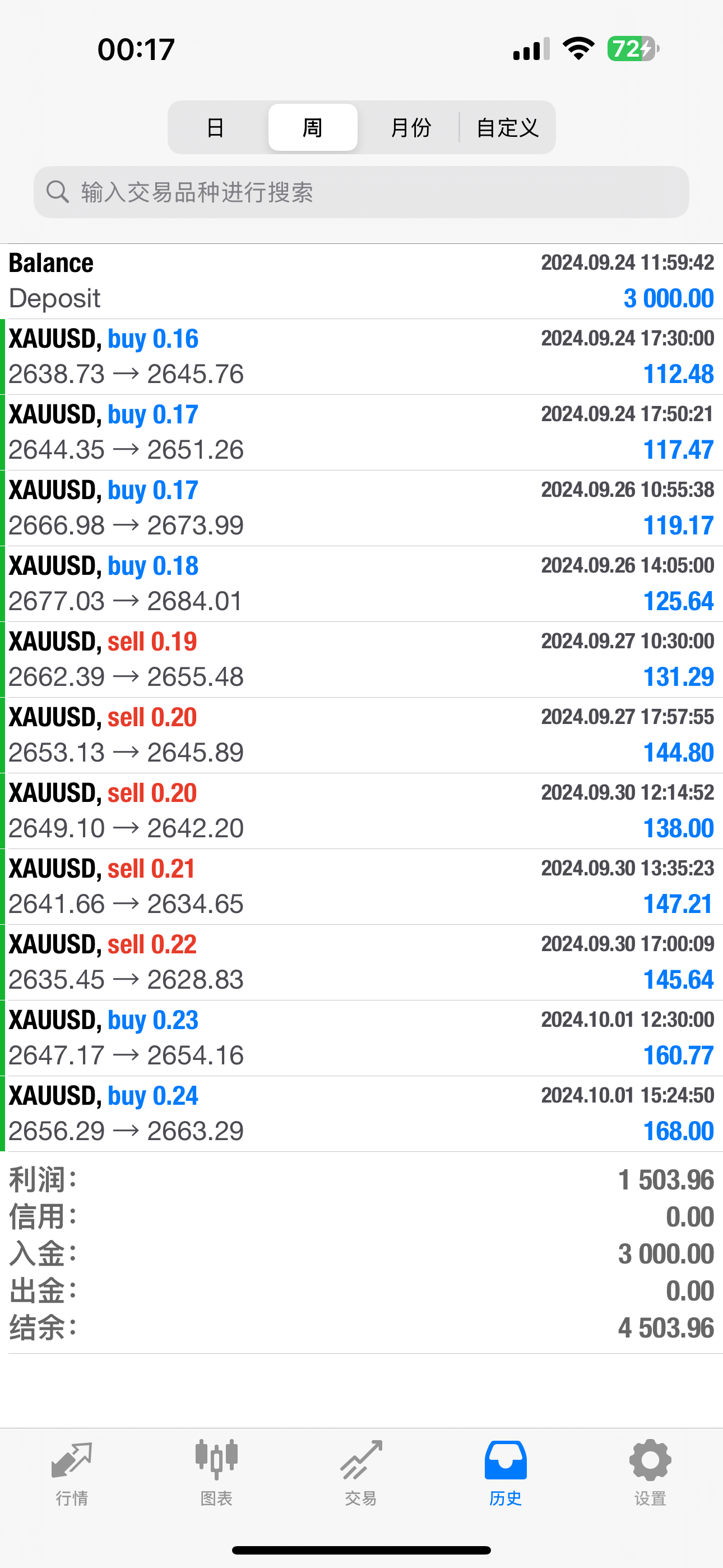
Task: Open the XAUUSD sell 0.21 trade
Action: pos(361,887)
